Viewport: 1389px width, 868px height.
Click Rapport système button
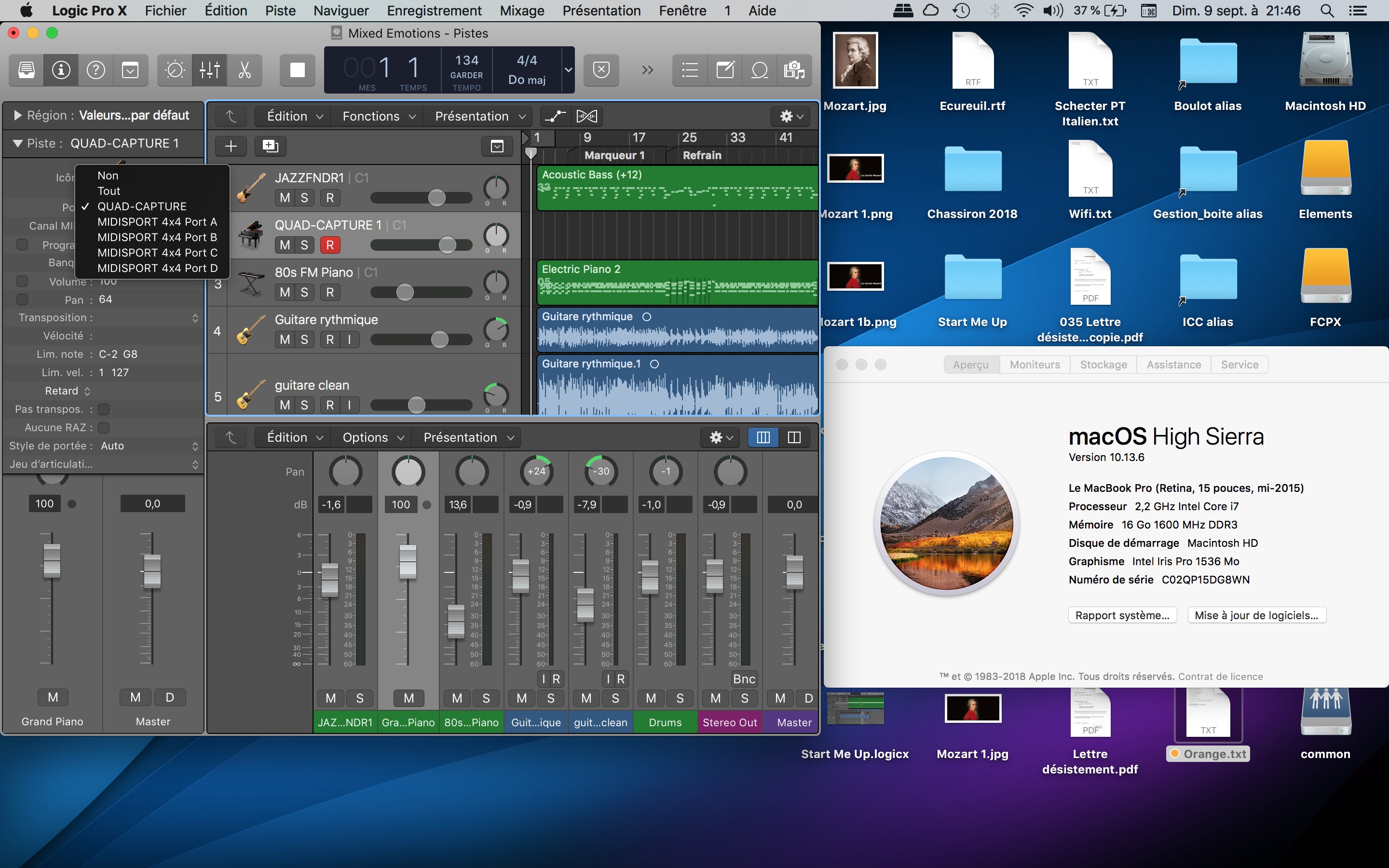coord(1122,615)
